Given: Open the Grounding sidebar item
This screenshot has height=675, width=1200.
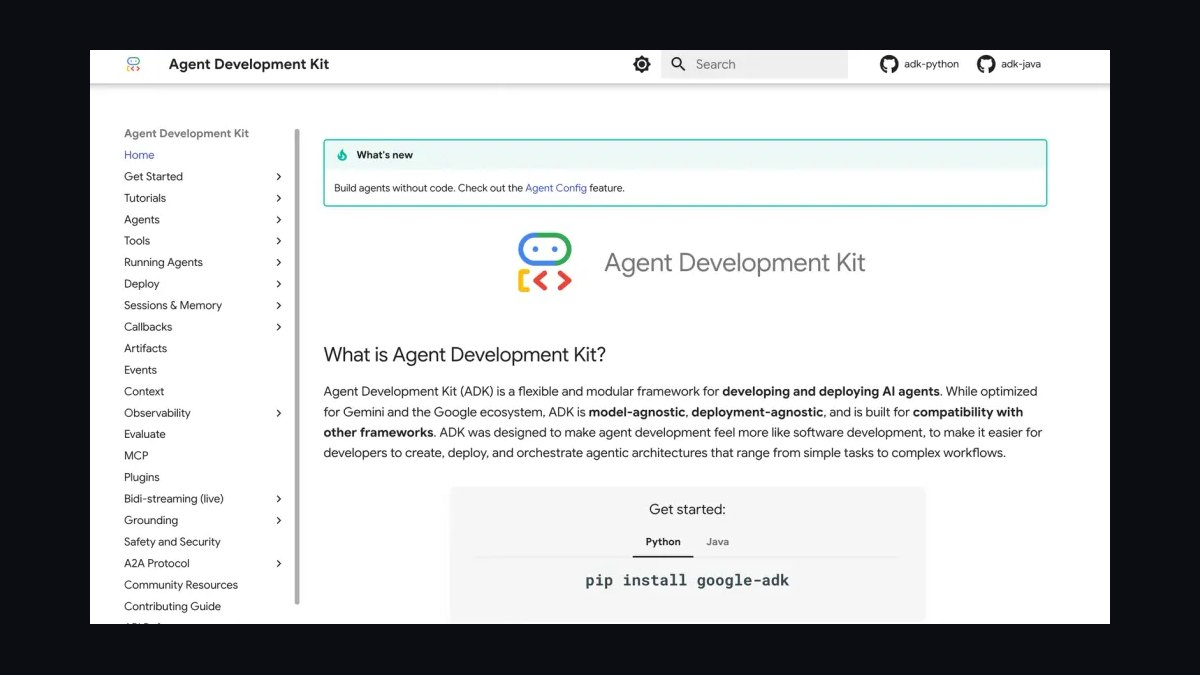Looking at the screenshot, I should pos(151,520).
